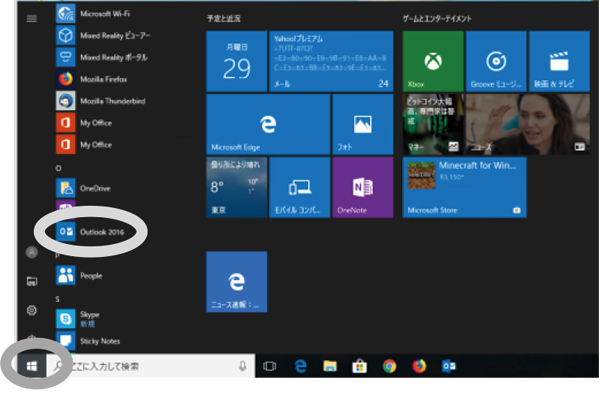This screenshot has width=600, height=410.
Task: Click the 予定と近況 group heading
Action: 223,18
